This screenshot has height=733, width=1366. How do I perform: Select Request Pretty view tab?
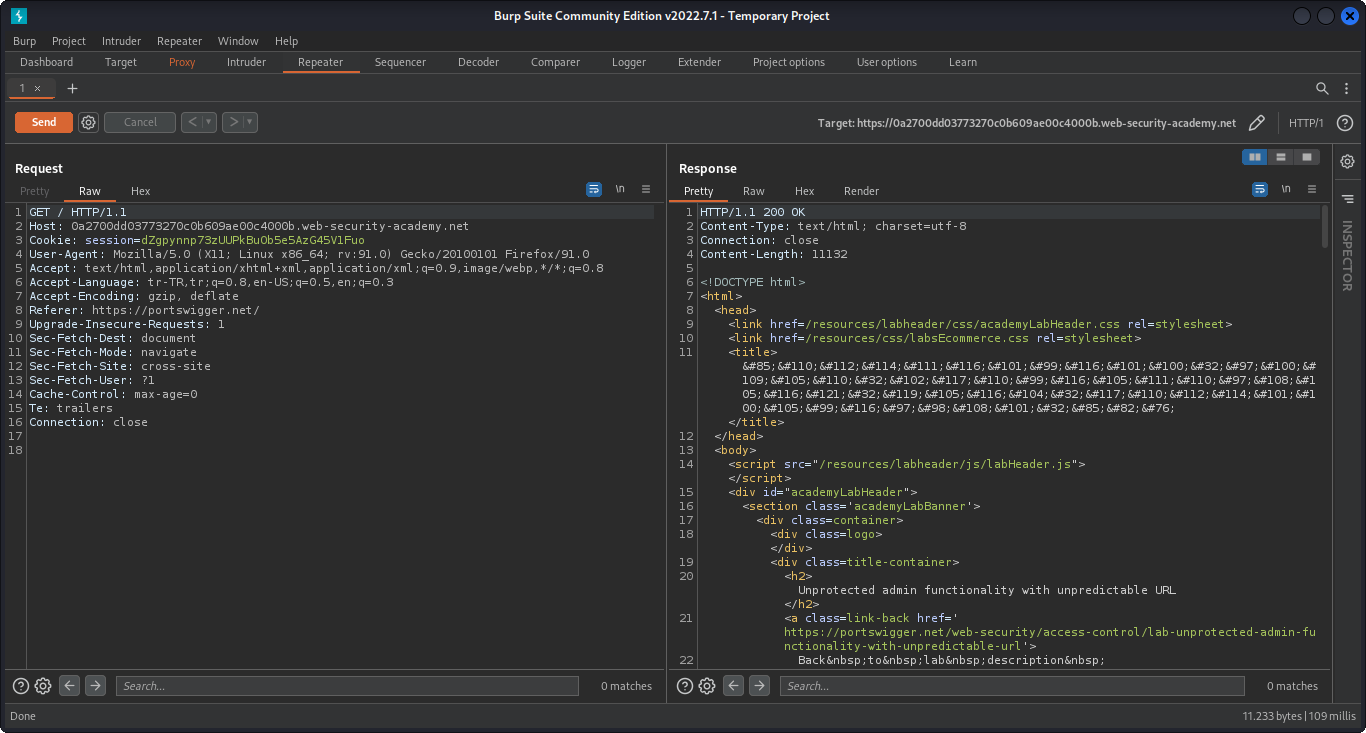(x=35, y=191)
